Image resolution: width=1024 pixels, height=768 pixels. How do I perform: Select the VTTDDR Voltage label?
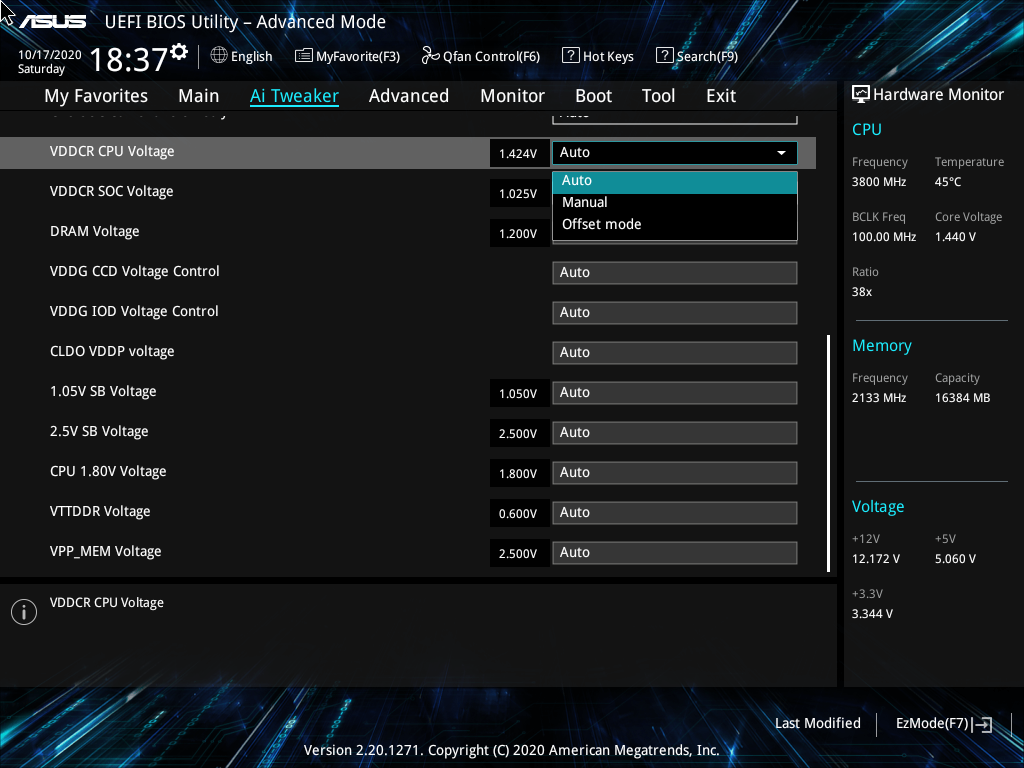(100, 511)
